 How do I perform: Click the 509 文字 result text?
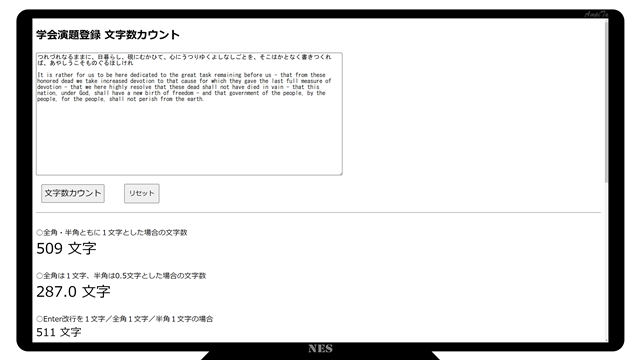point(66,249)
